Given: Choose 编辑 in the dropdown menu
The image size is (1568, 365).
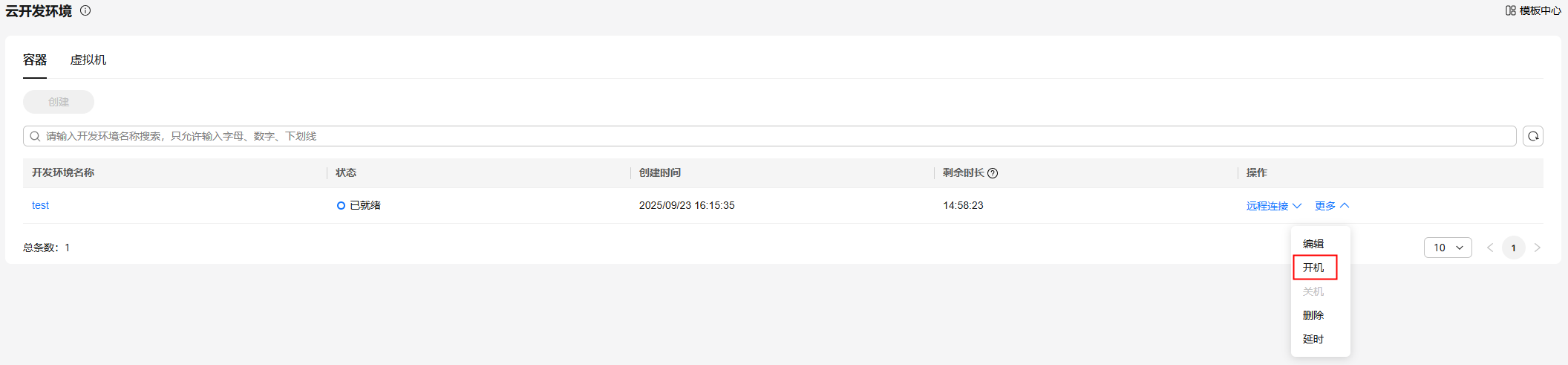Looking at the screenshot, I should pyautogui.click(x=1313, y=244).
